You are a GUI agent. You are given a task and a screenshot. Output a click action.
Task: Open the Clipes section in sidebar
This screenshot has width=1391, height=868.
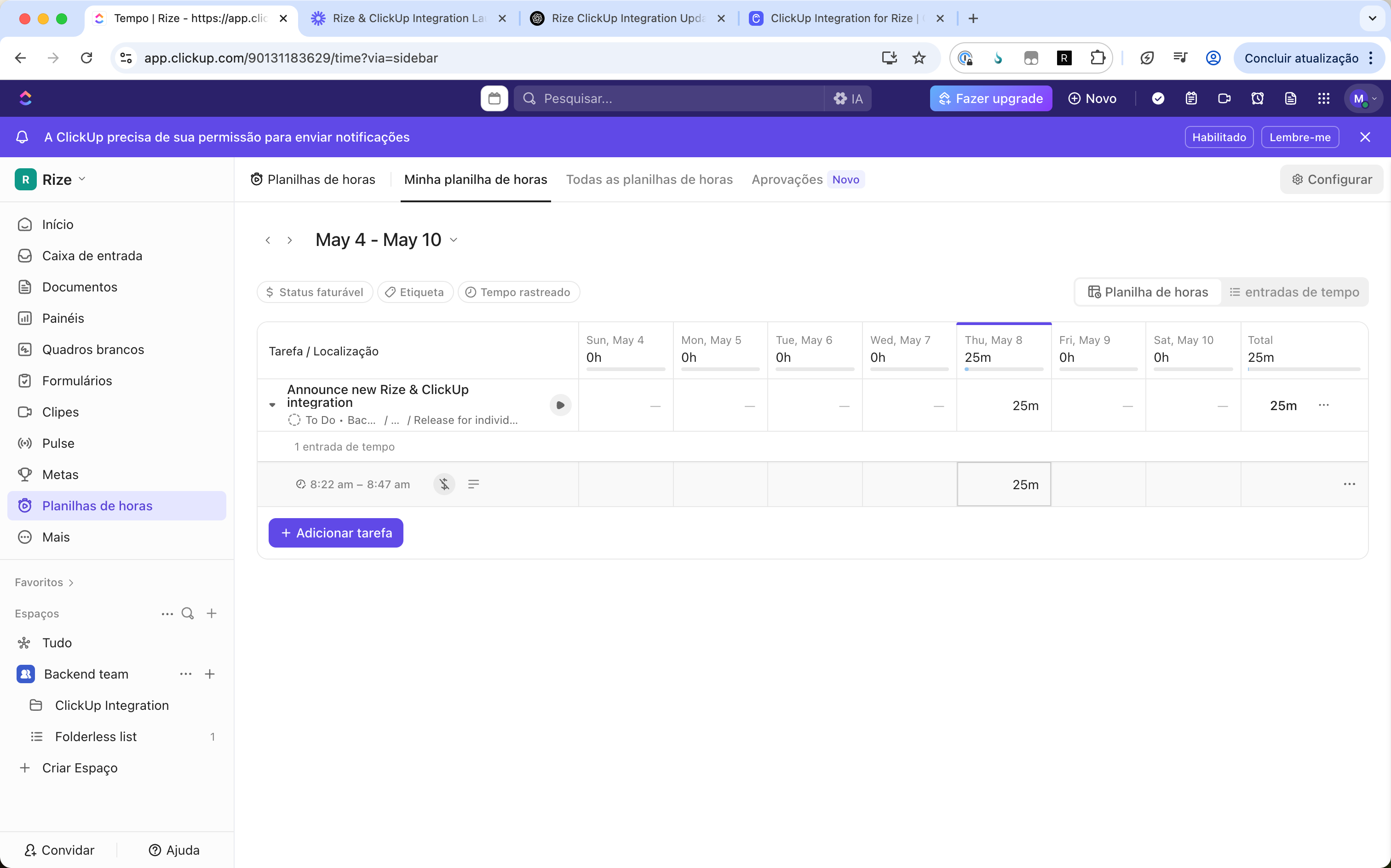click(60, 411)
